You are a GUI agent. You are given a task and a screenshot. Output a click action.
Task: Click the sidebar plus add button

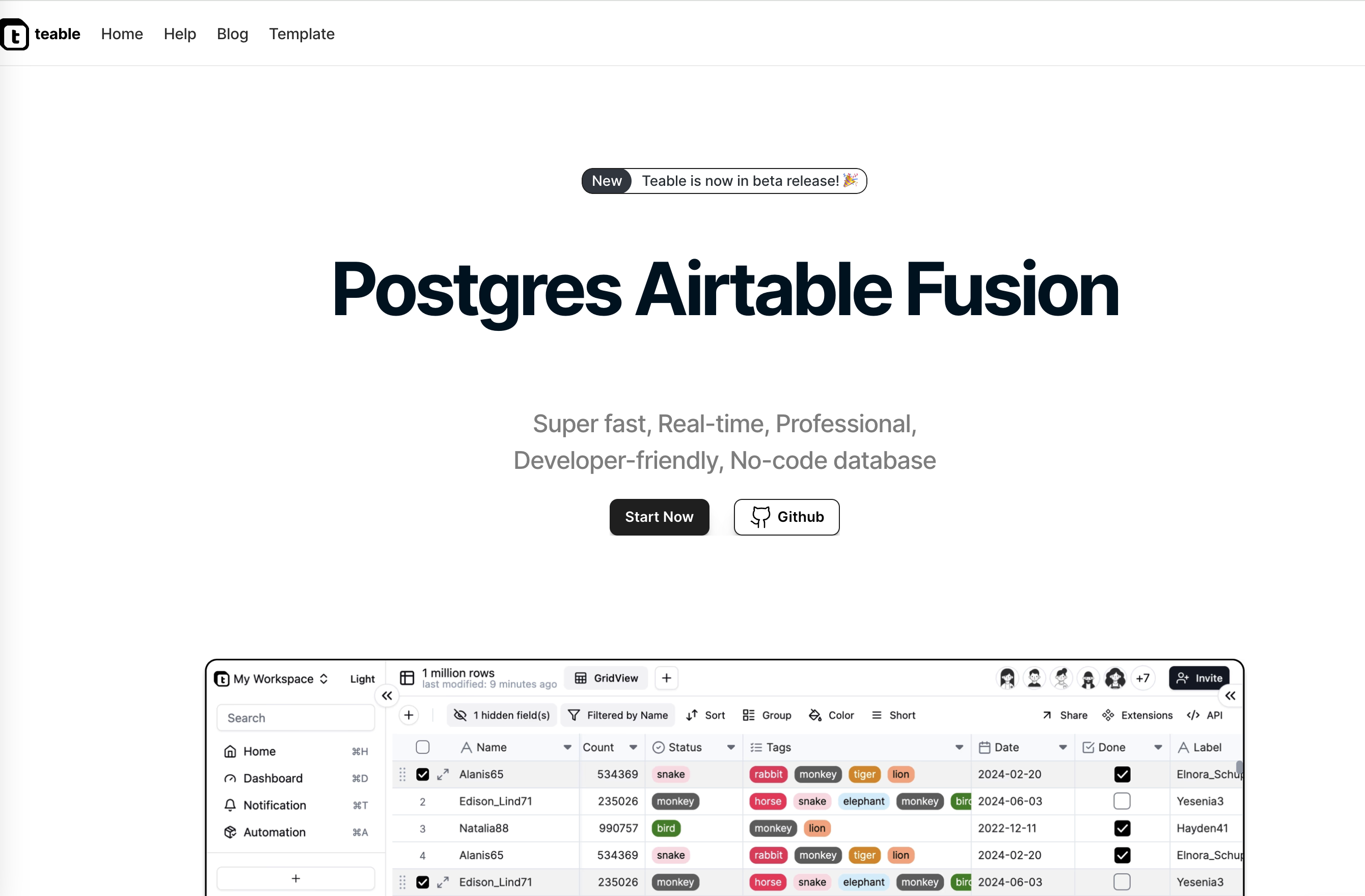click(295, 878)
